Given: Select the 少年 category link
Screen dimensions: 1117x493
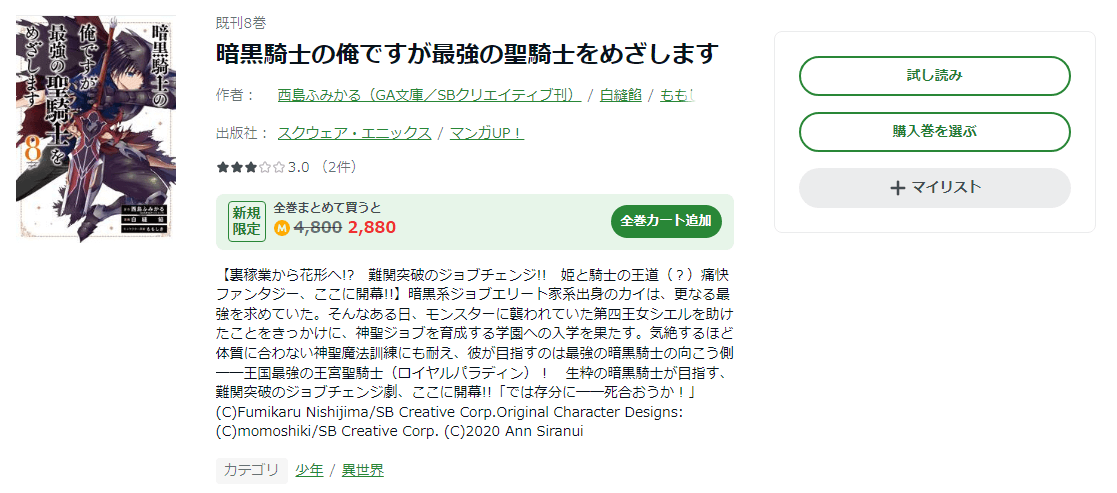Looking at the screenshot, I should 309,470.
